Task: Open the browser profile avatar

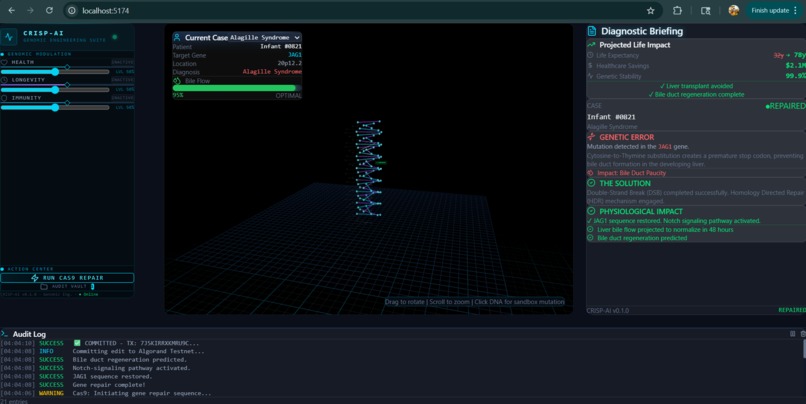Action: 734,10
